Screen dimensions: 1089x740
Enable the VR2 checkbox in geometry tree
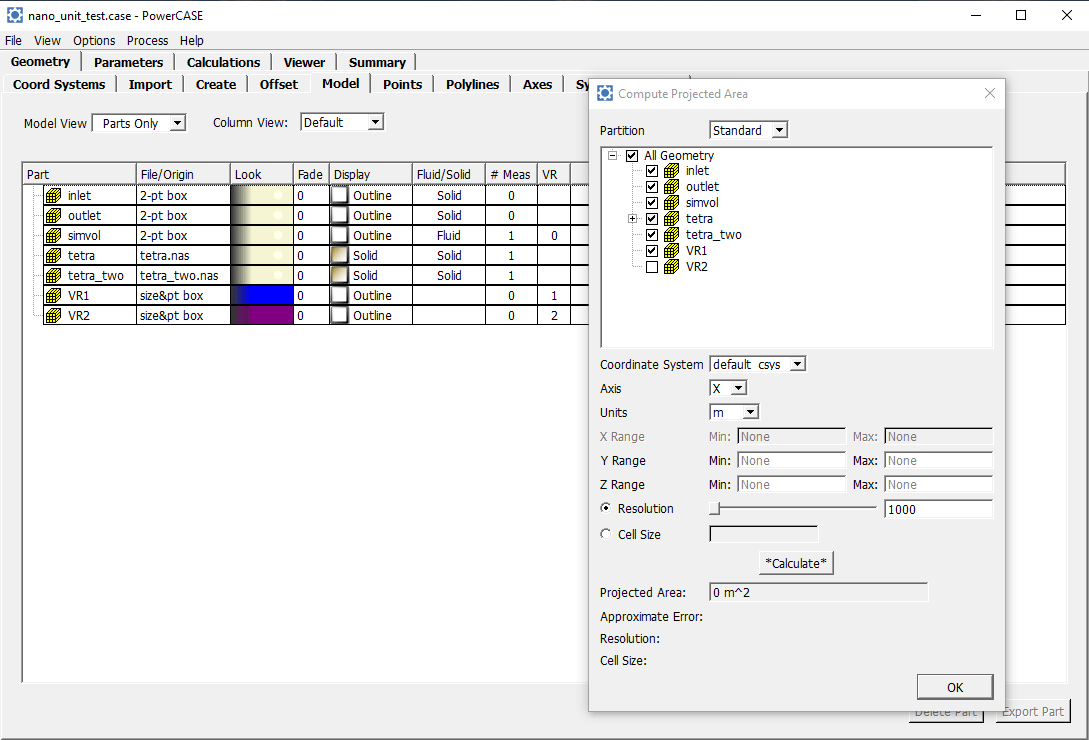click(652, 267)
